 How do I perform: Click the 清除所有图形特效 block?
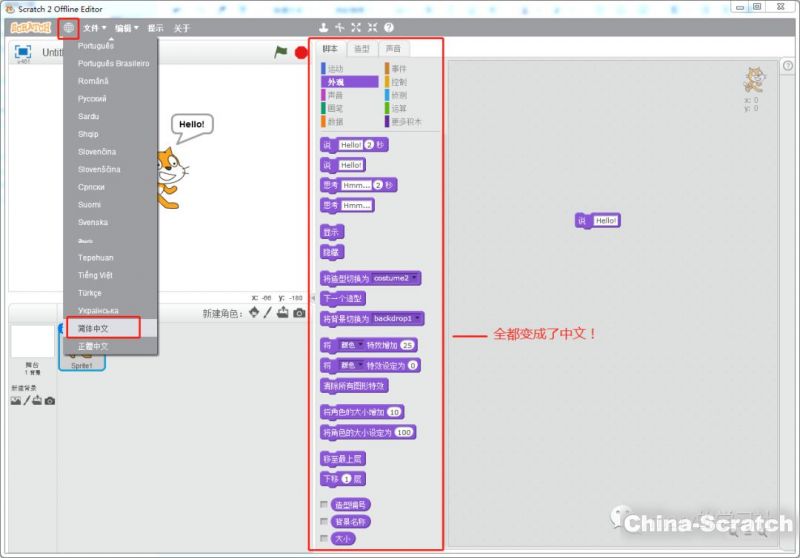coord(354,386)
